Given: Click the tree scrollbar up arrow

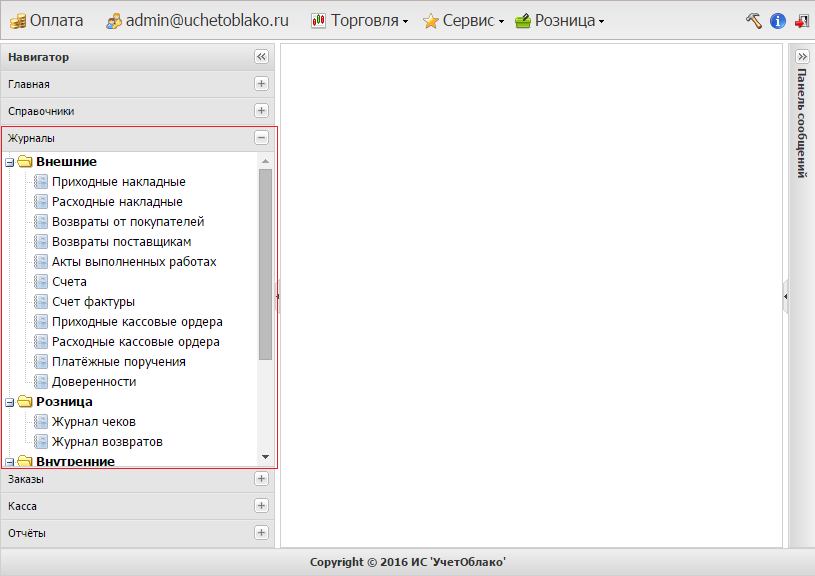Looking at the screenshot, I should (x=266, y=161).
